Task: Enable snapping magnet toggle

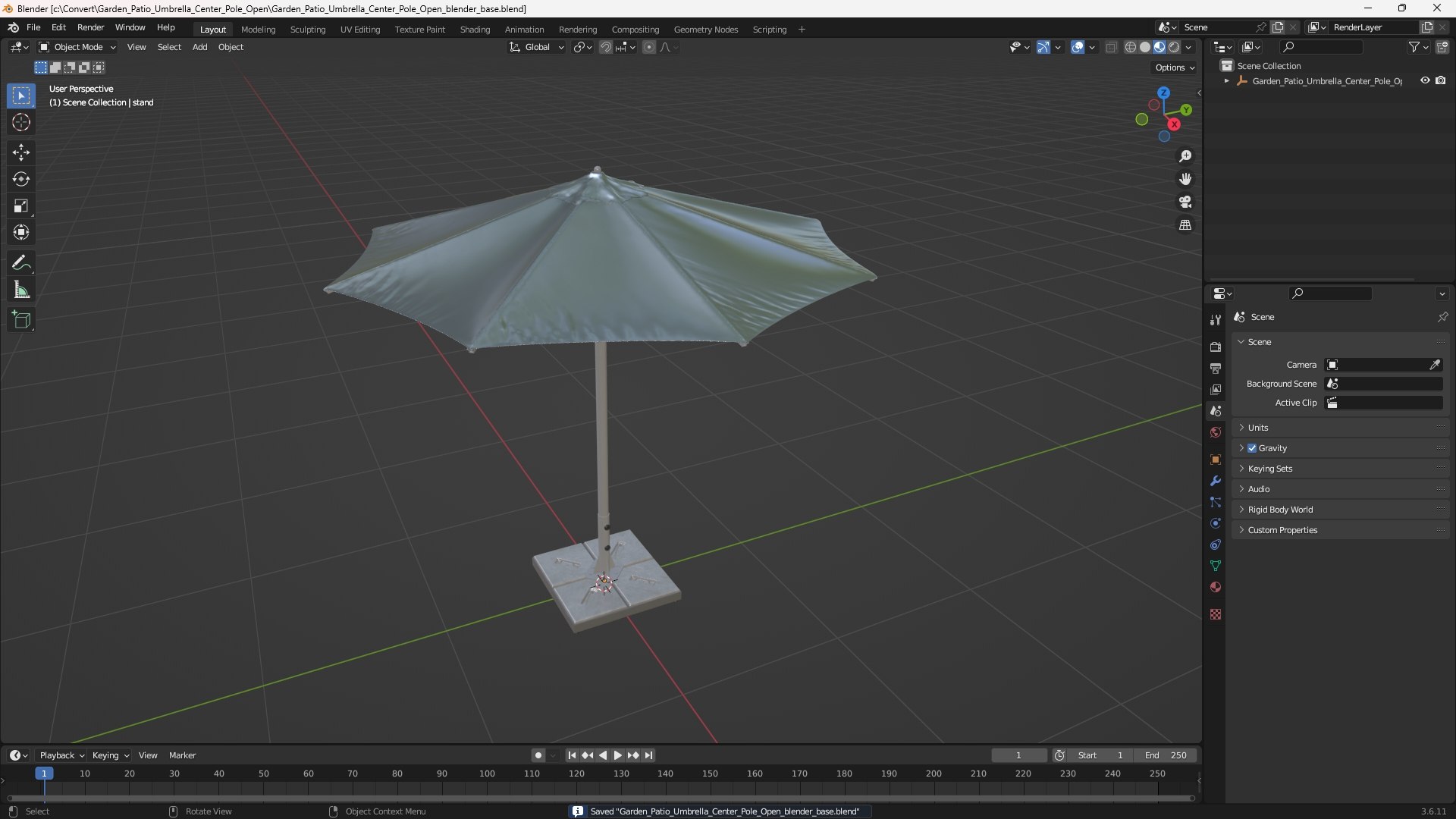Action: tap(606, 47)
